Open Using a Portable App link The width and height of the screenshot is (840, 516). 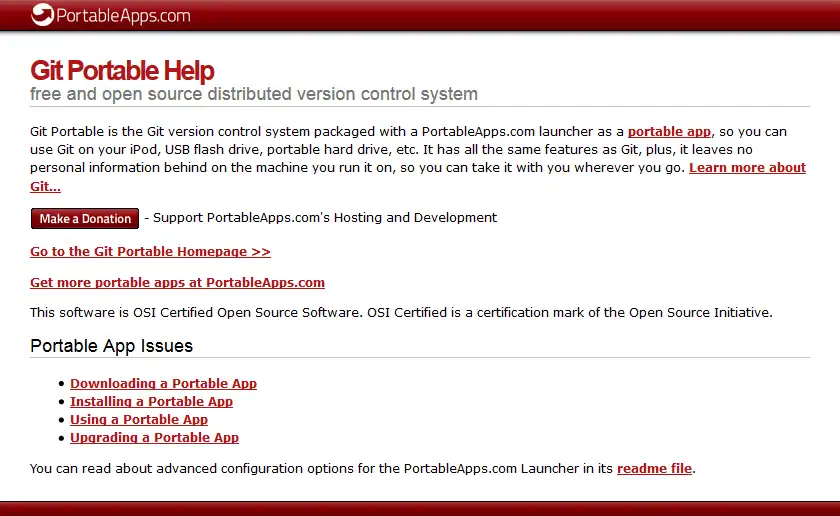(x=139, y=420)
